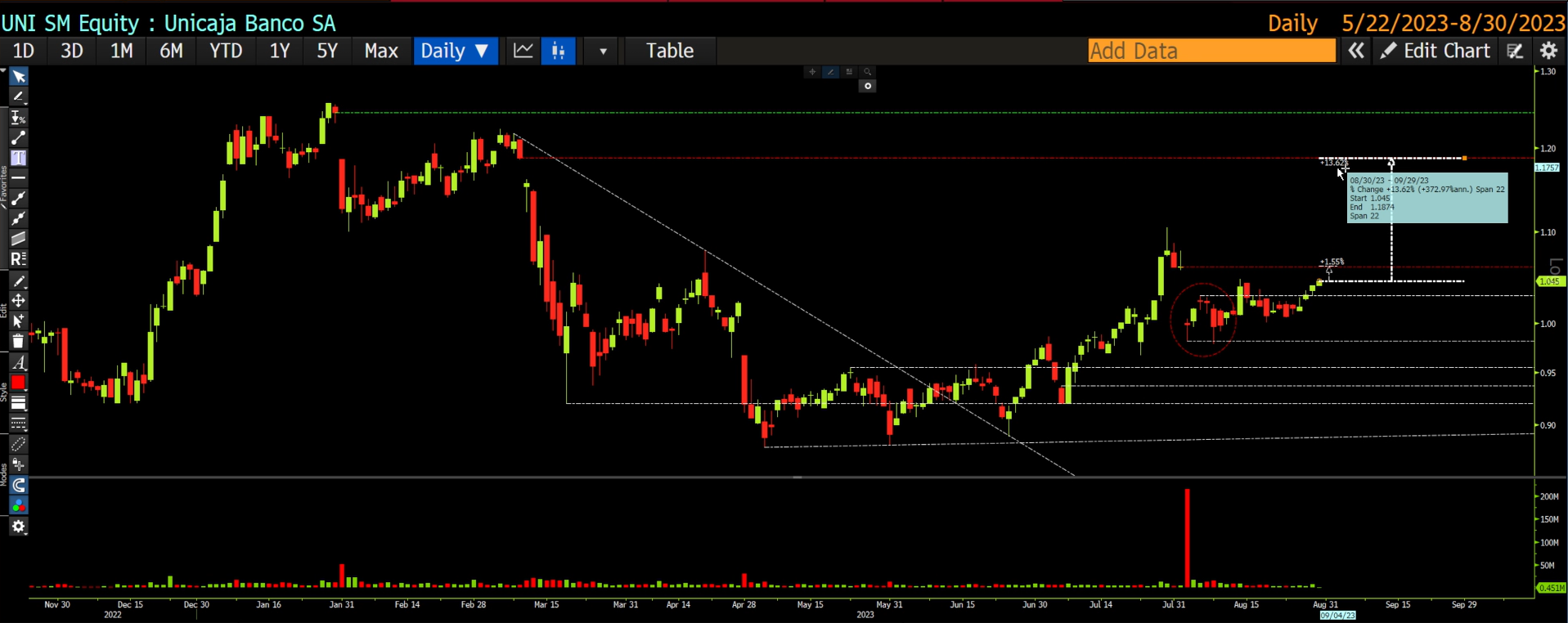Open the annotation toolbar settings gear

[x=18, y=527]
